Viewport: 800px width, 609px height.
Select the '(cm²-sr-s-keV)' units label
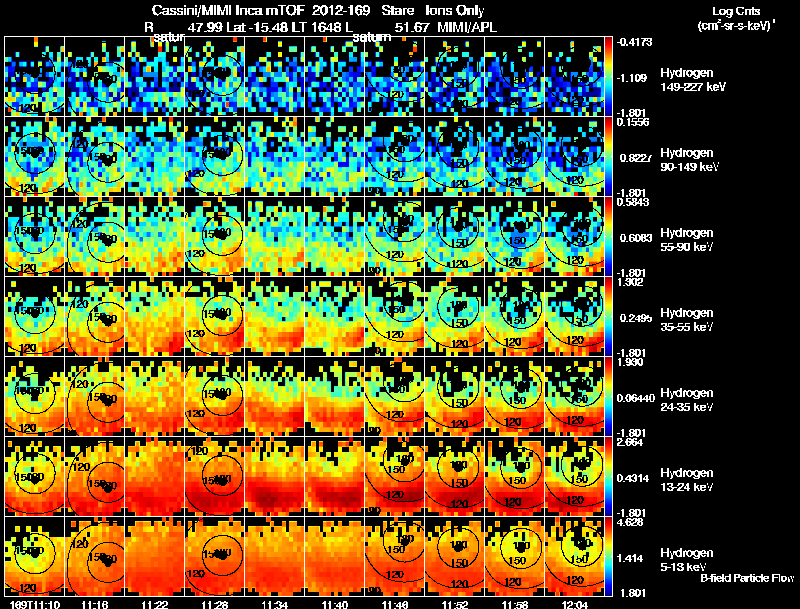tap(736, 26)
